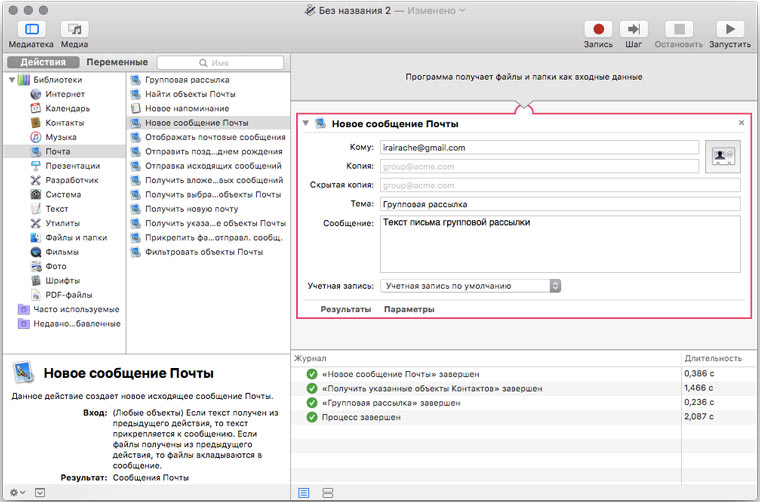The height and width of the screenshot is (502, 760).
Task: Open the Медиа browser button
Action: point(74,29)
